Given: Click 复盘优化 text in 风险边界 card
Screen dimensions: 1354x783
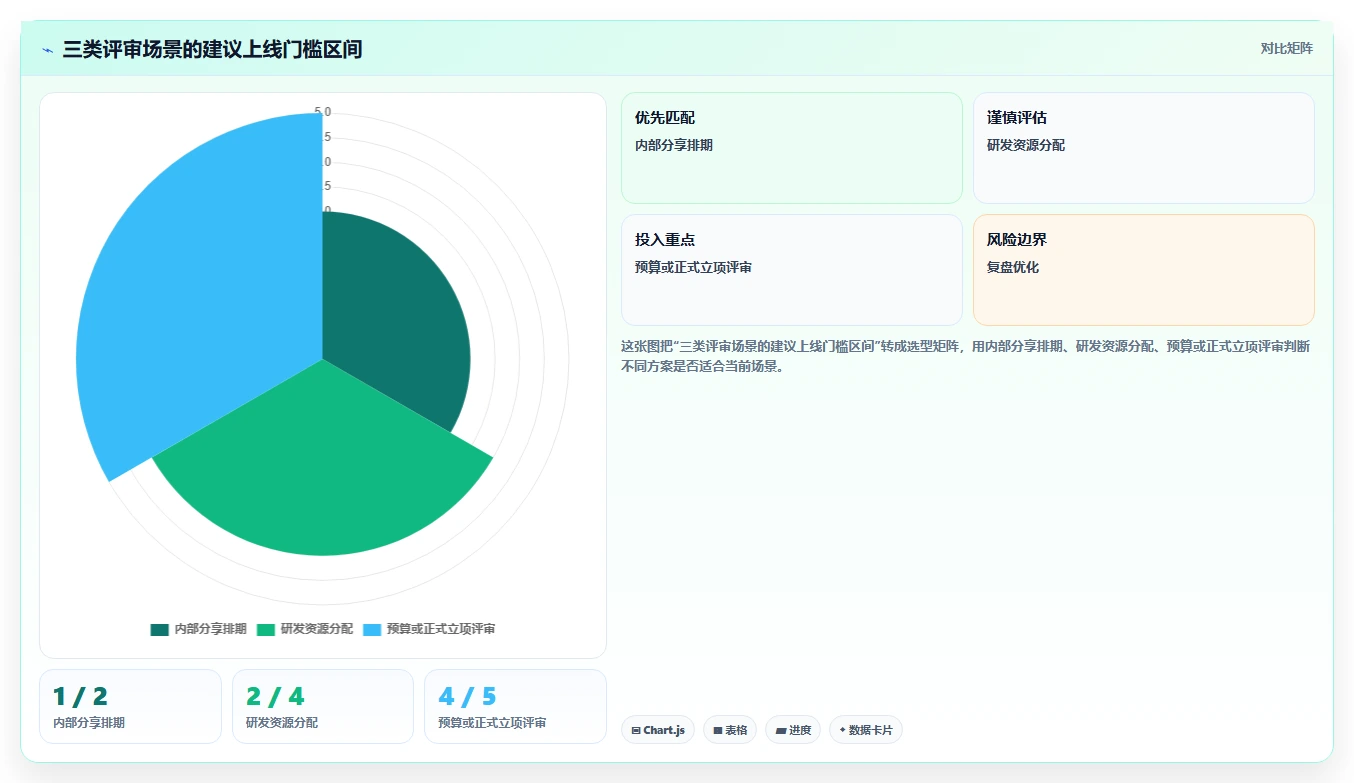Looking at the screenshot, I should 1013,268.
